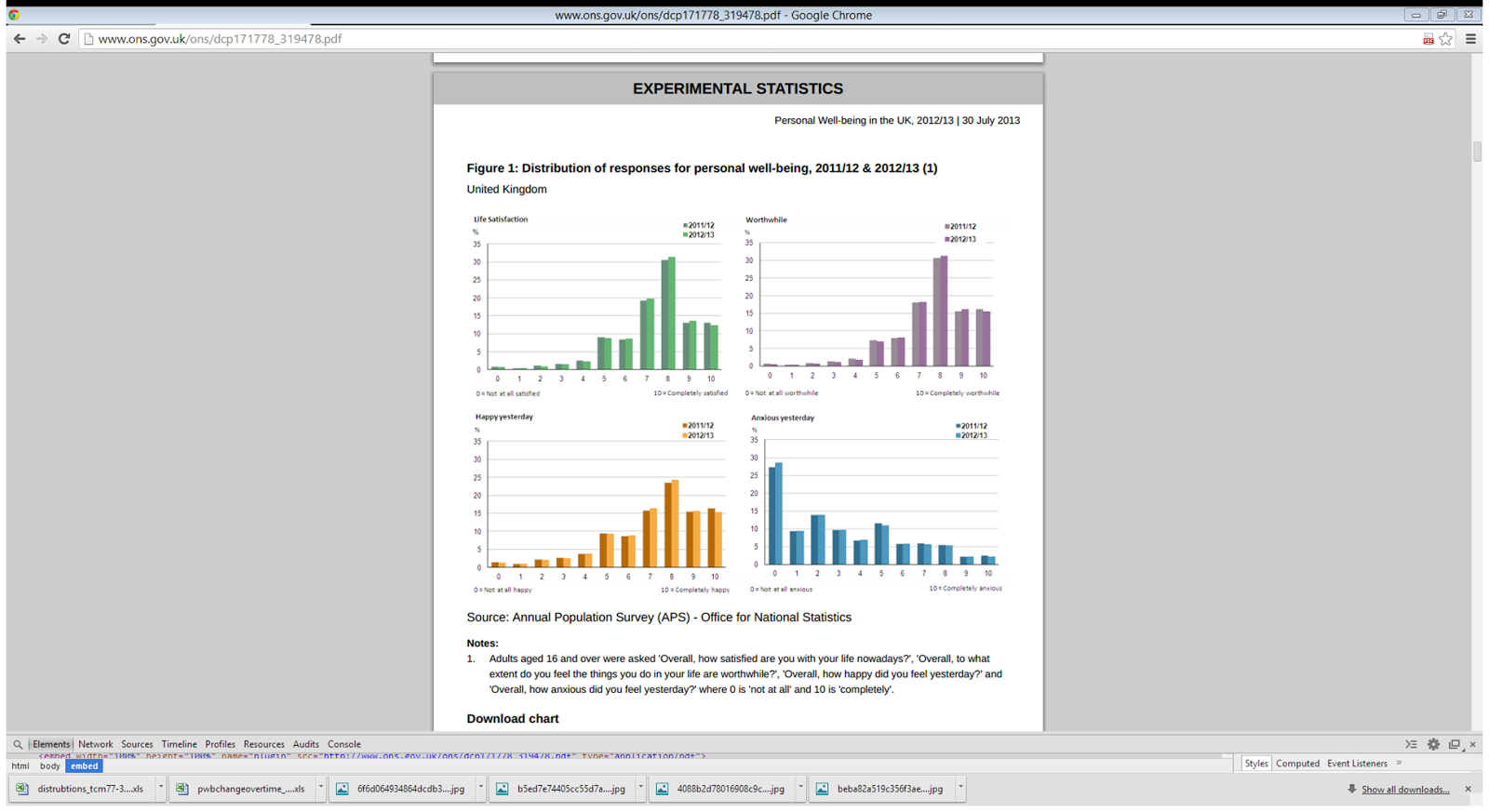Show the Styles sidebar pane
This screenshot has width=1489, height=812.
1256,764
